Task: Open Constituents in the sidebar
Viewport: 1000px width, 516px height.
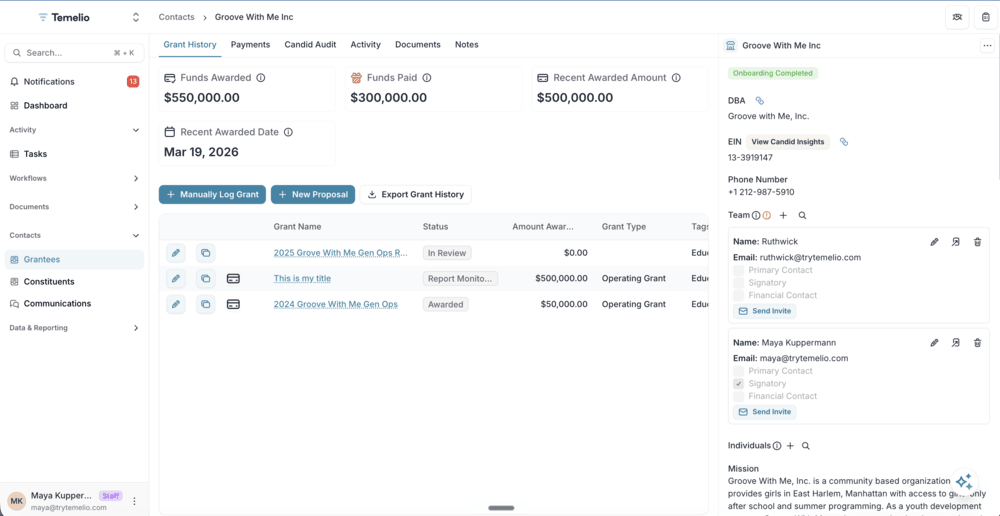Action: (75, 281)
